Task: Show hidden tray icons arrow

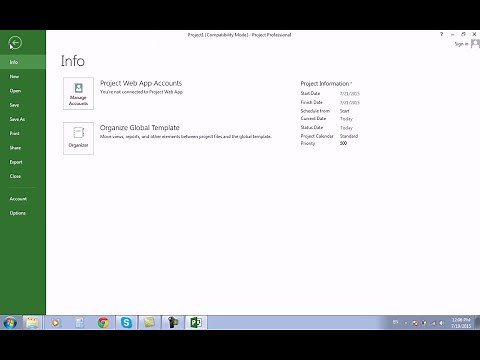Action: pos(406,323)
